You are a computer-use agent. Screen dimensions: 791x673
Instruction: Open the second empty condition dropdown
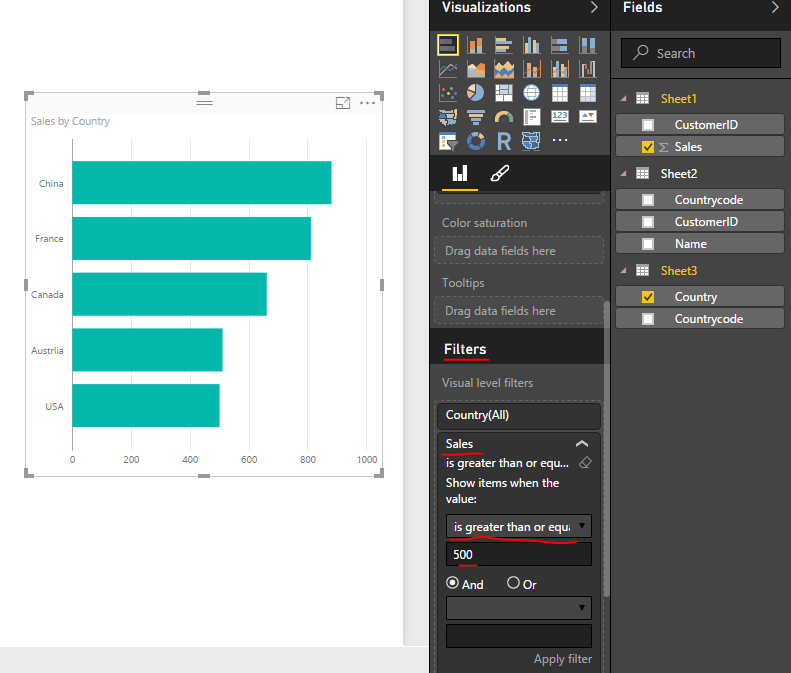pyautogui.click(x=519, y=608)
